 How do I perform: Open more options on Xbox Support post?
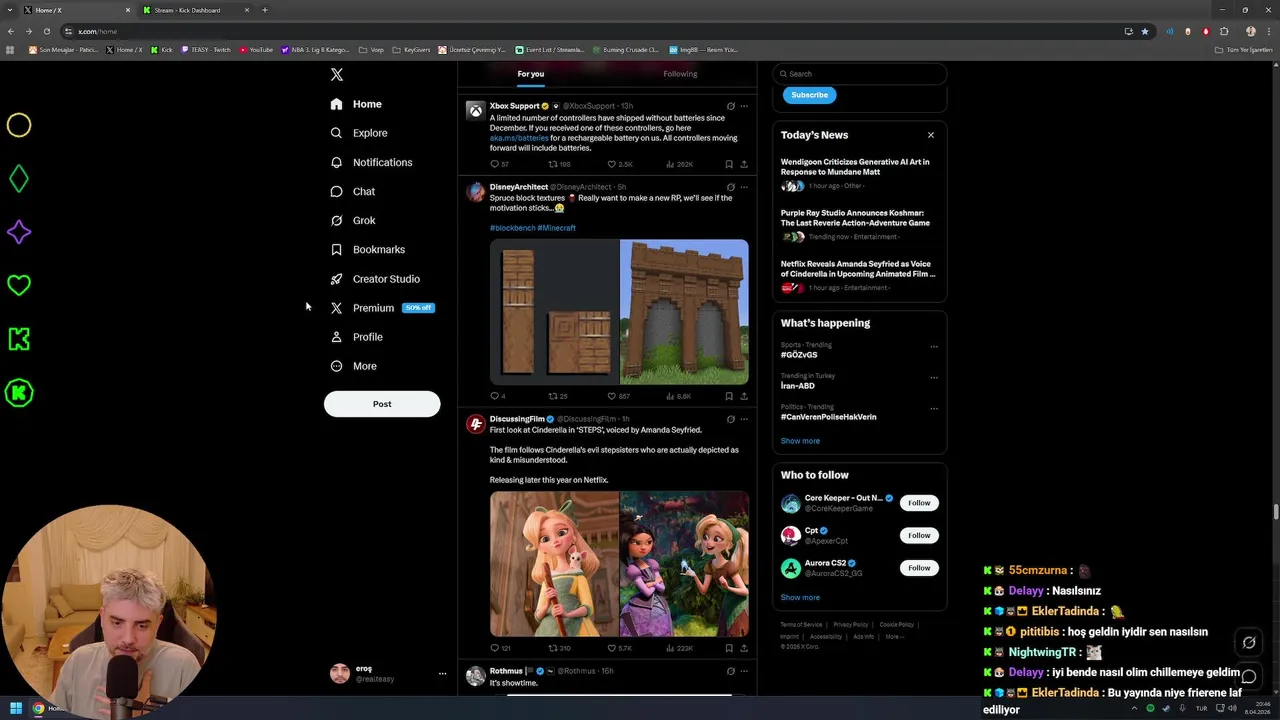(x=744, y=106)
